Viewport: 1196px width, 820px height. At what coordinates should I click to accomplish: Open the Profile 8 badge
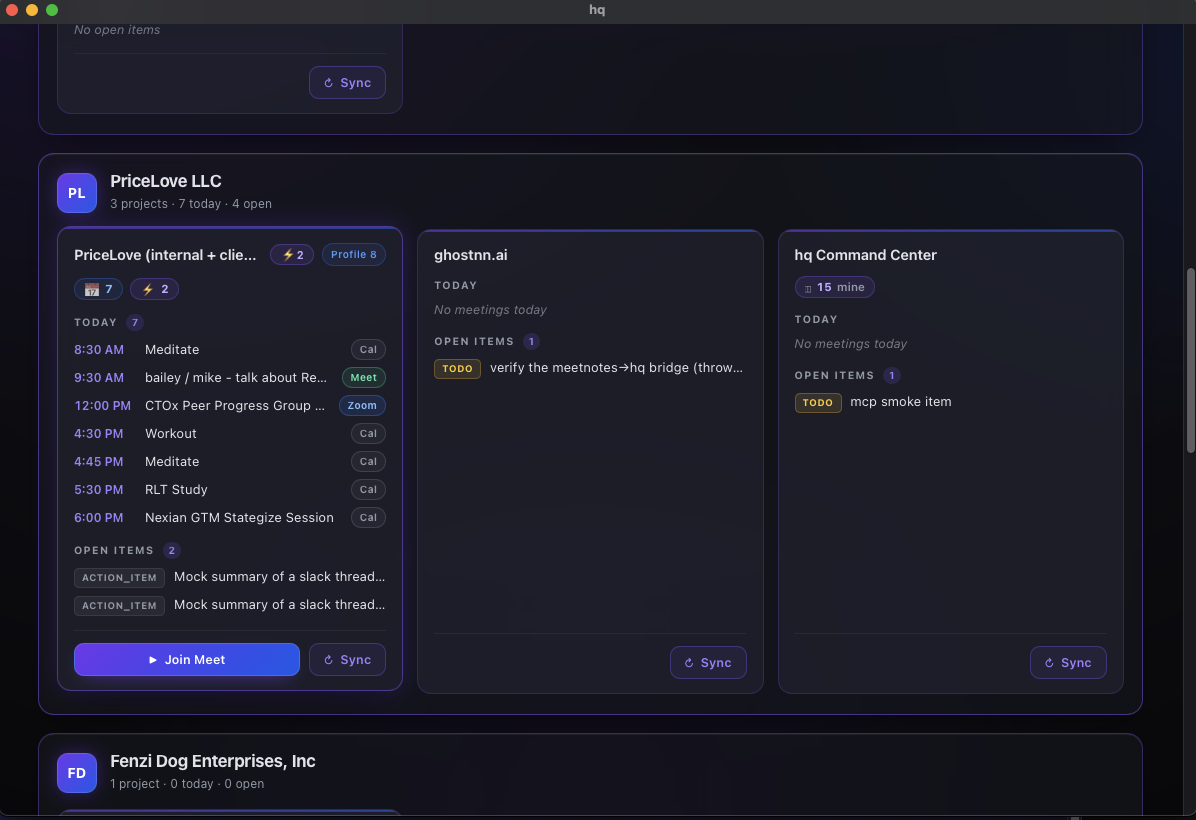tap(354, 255)
